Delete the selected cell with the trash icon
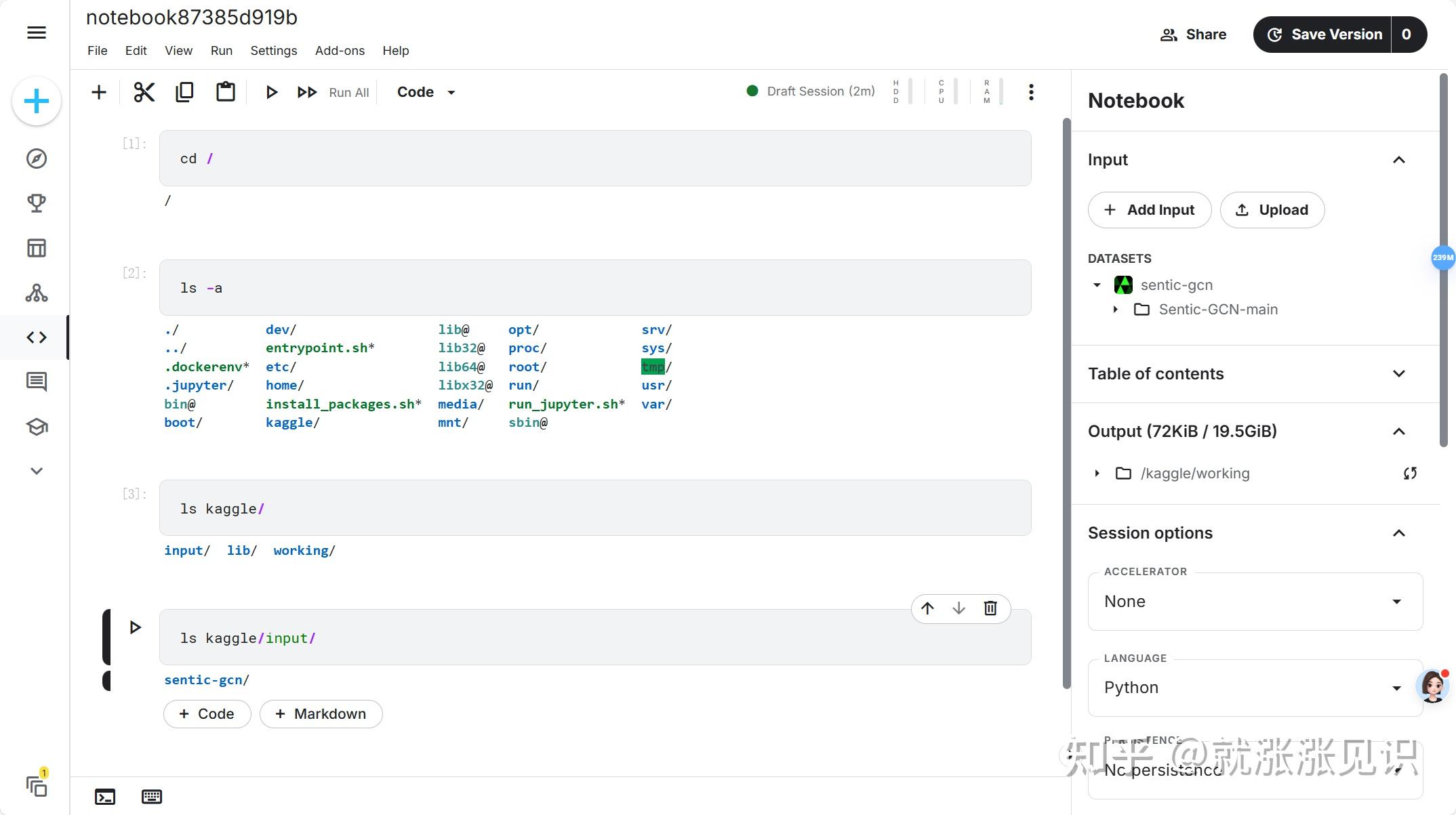Screen dimensions: 1456x815 tap(990, 608)
